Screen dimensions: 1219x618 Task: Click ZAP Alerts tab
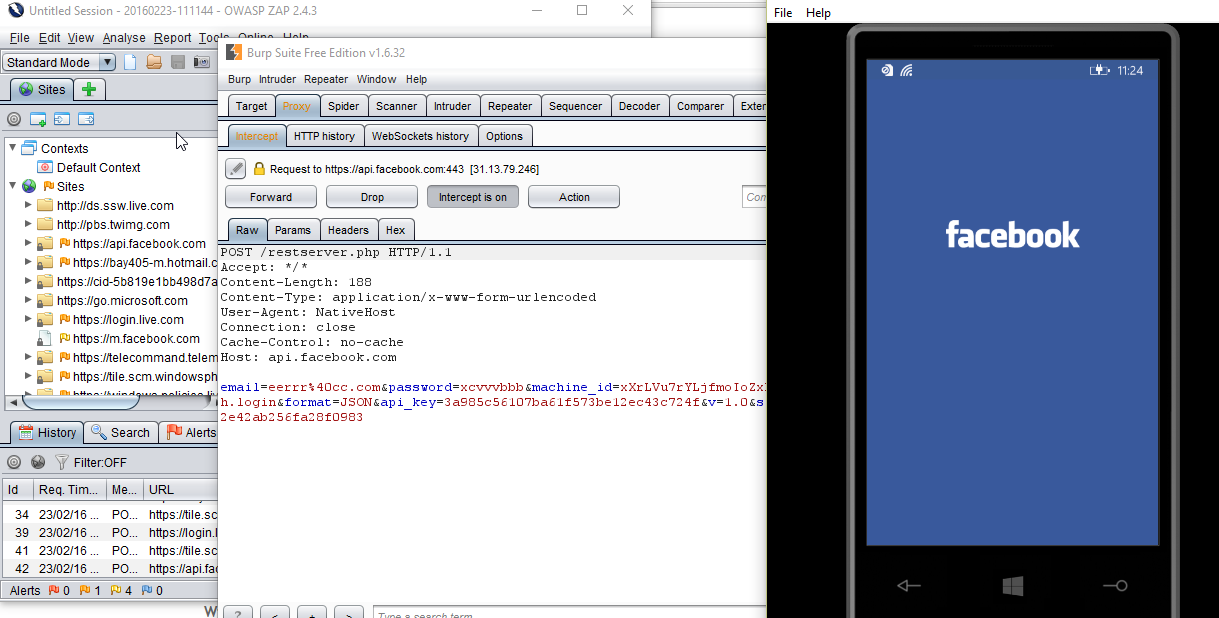click(x=190, y=432)
